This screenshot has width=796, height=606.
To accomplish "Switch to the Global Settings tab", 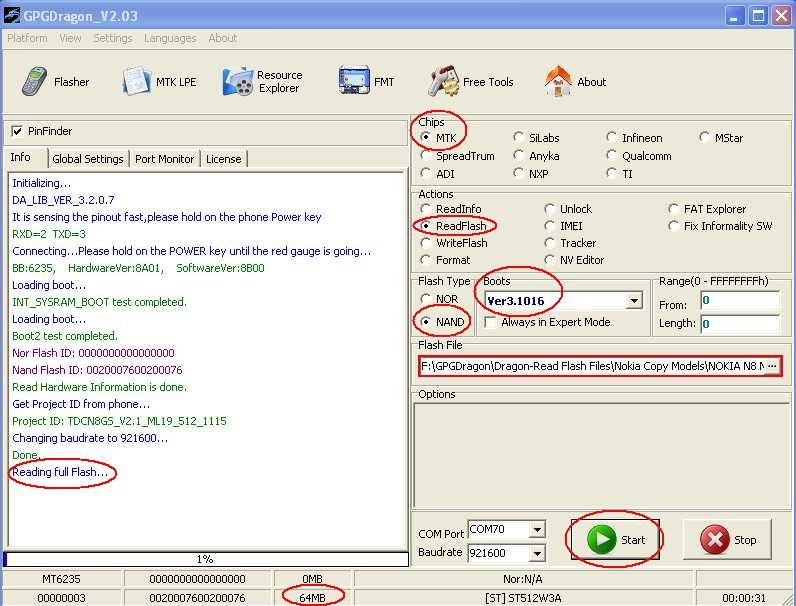I will [88, 159].
